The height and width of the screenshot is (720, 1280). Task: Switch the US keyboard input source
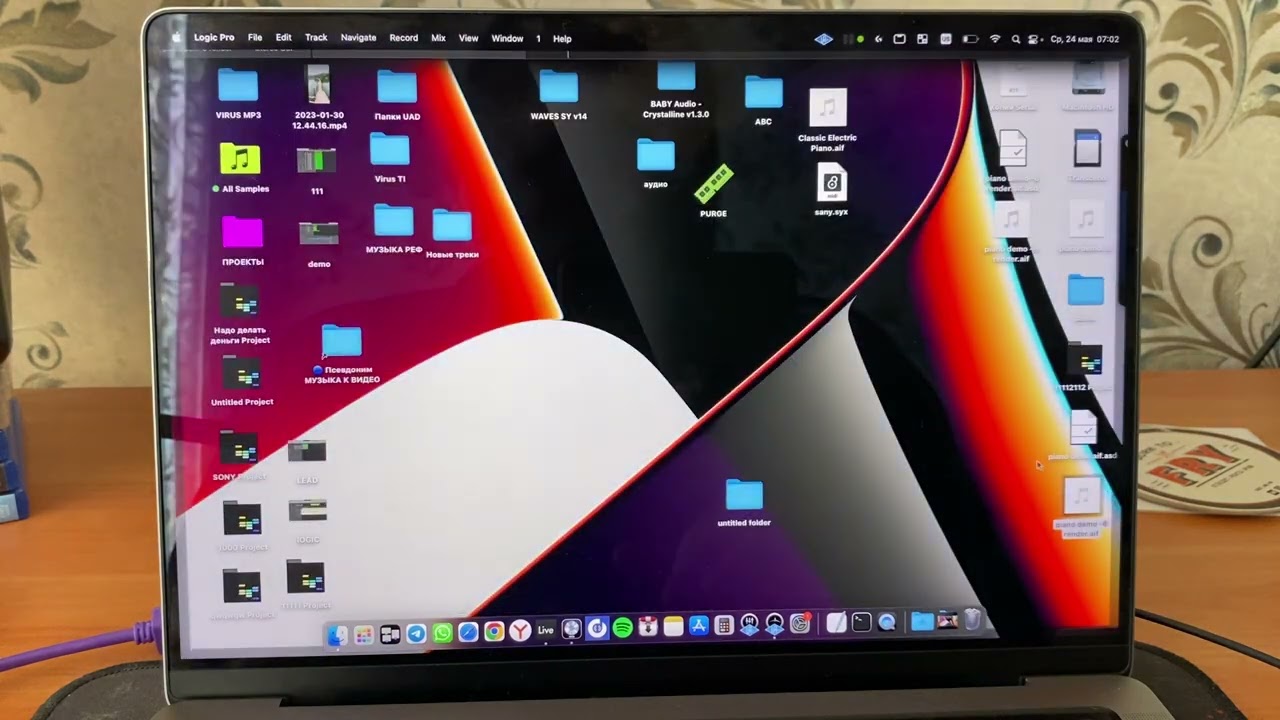[x=946, y=39]
